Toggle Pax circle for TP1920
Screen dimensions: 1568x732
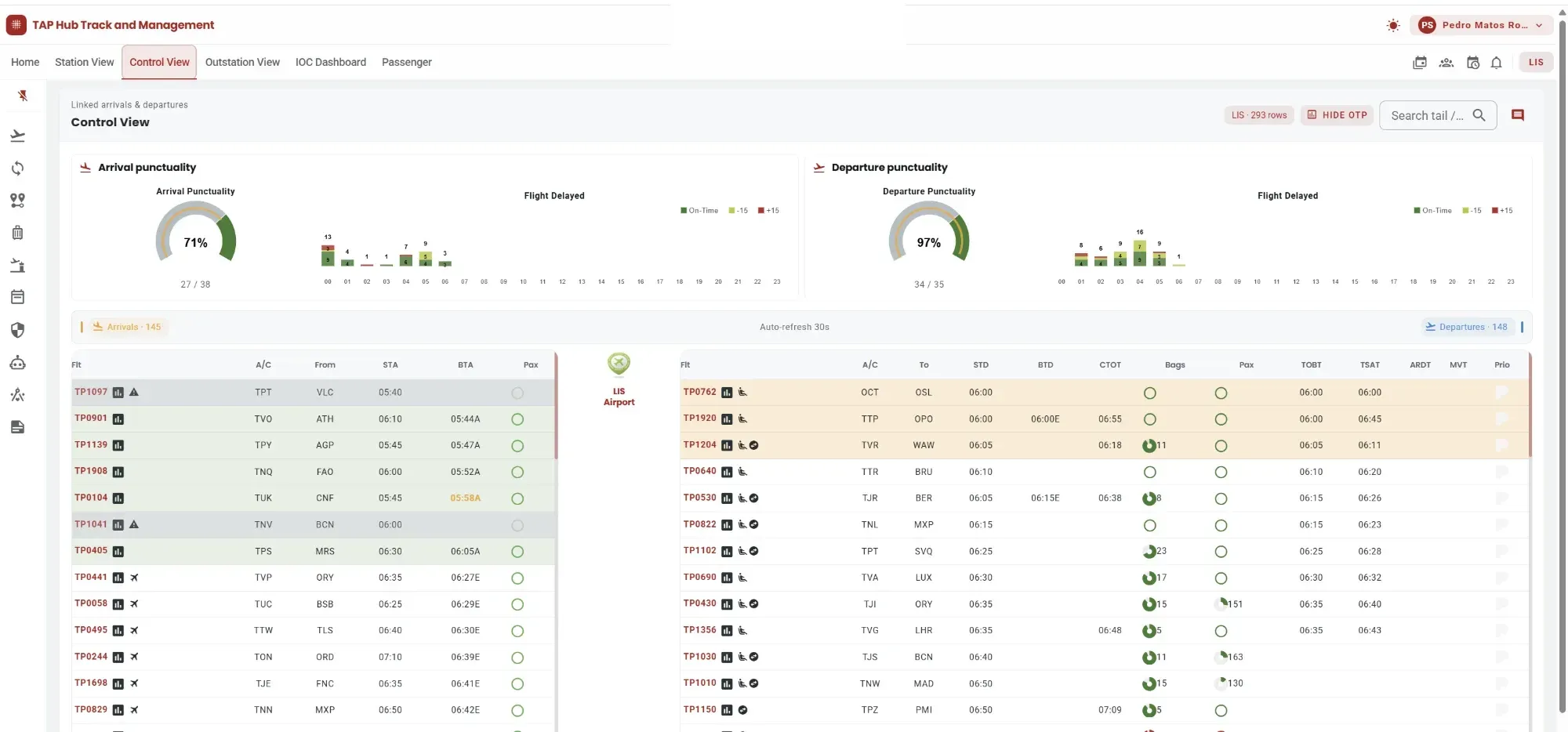(1221, 419)
